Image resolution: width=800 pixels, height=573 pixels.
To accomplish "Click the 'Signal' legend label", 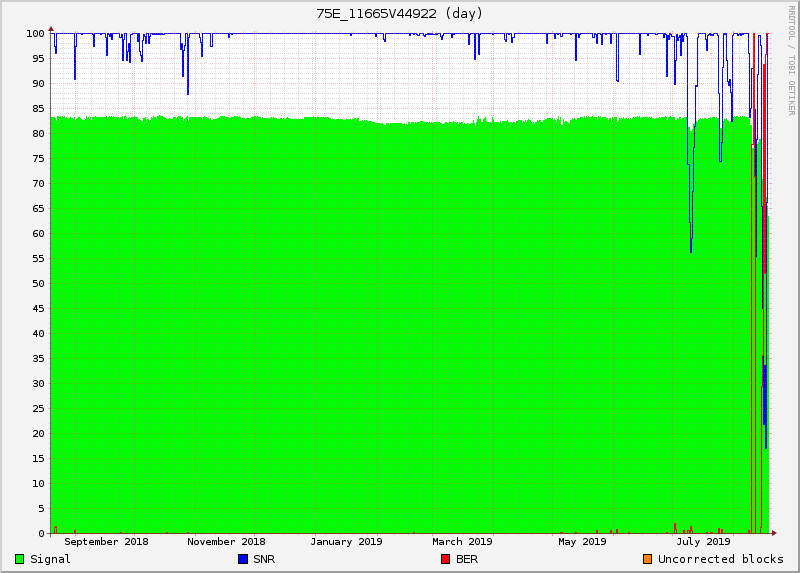I will click(50, 559).
